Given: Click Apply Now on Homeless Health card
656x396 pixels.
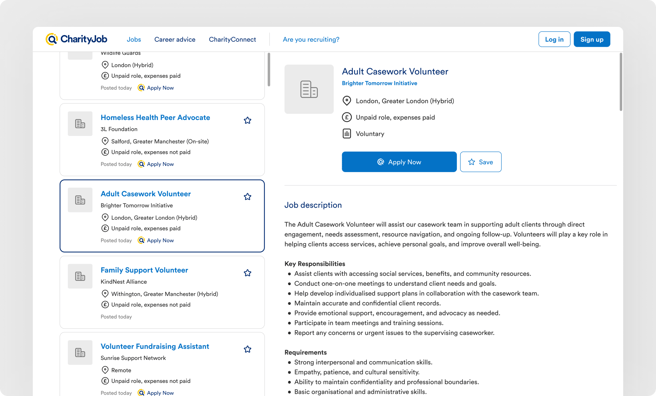Looking at the screenshot, I should point(156,164).
